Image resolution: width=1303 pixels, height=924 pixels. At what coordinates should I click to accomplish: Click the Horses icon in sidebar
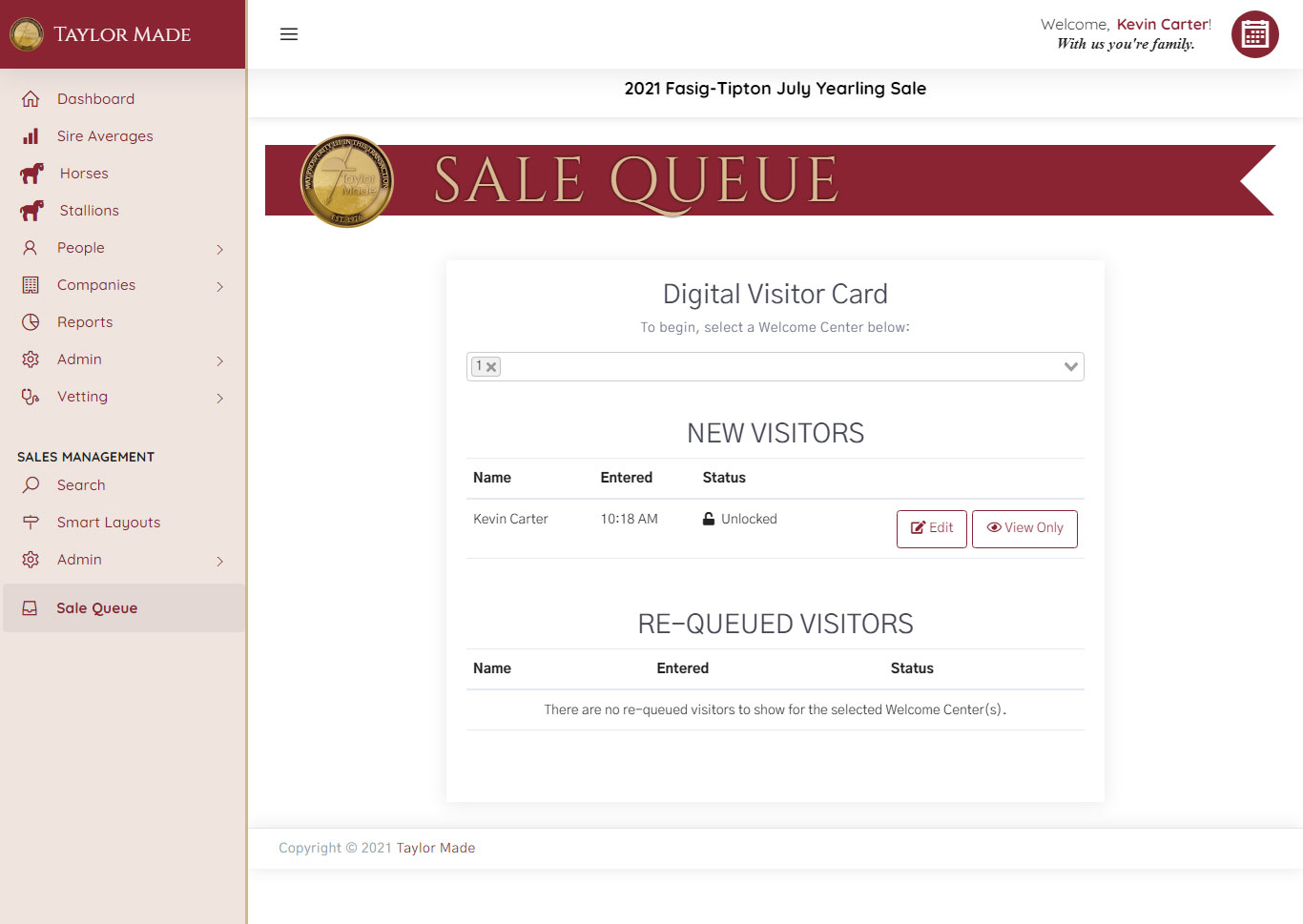pos(31,174)
